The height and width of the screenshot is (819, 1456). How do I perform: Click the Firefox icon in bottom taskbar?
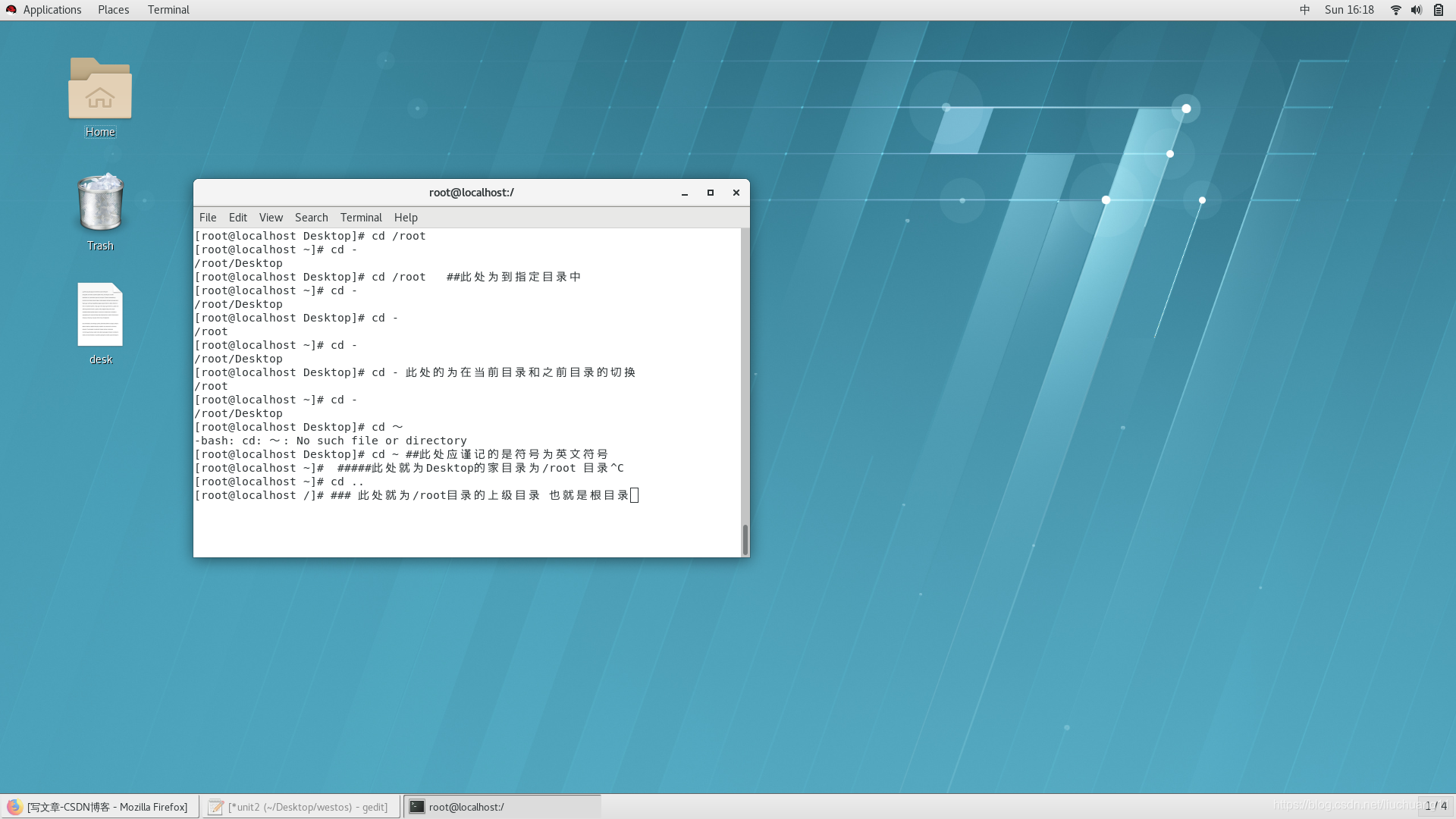tap(14, 807)
